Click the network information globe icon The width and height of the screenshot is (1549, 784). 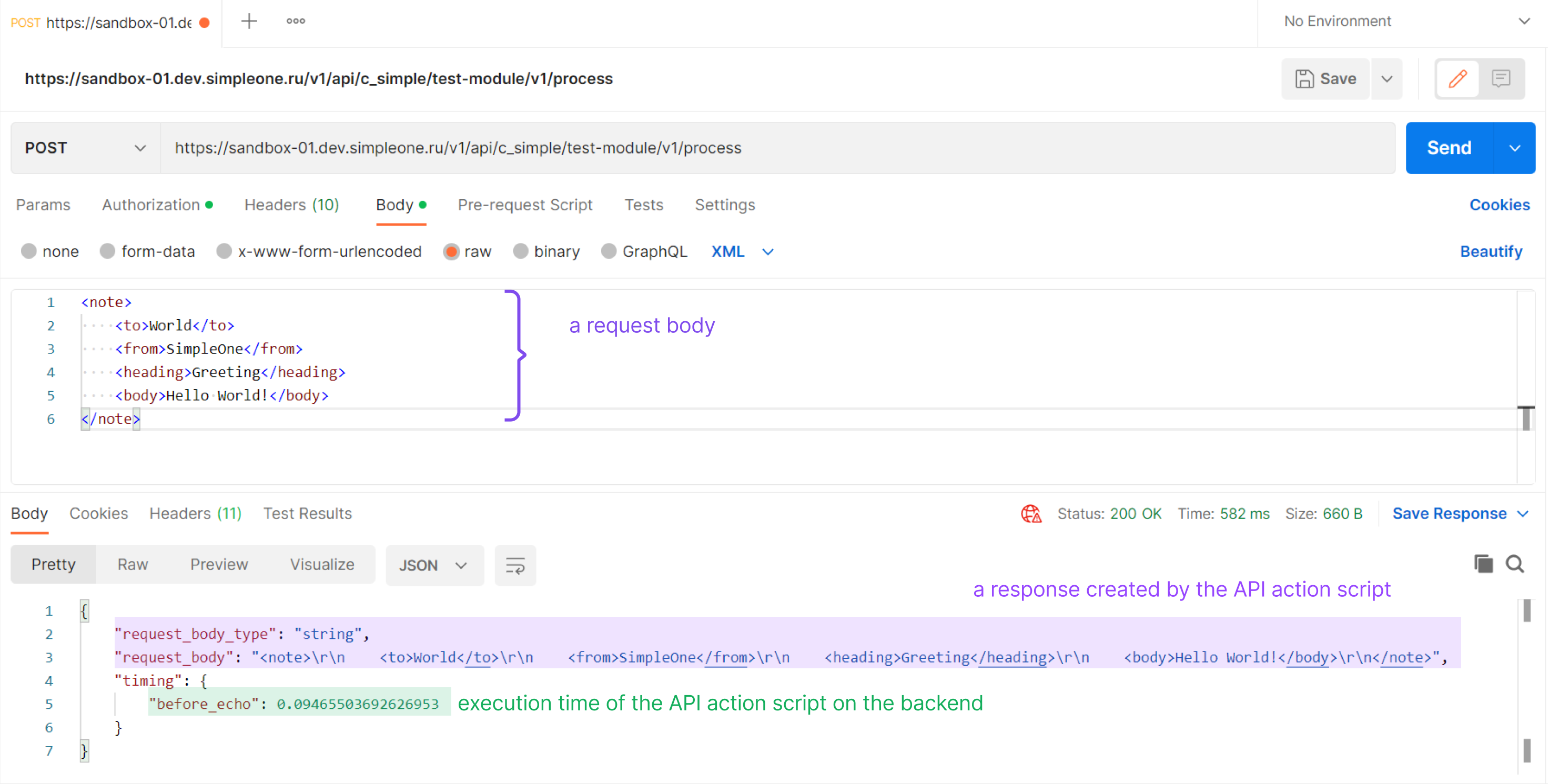[x=1030, y=514]
